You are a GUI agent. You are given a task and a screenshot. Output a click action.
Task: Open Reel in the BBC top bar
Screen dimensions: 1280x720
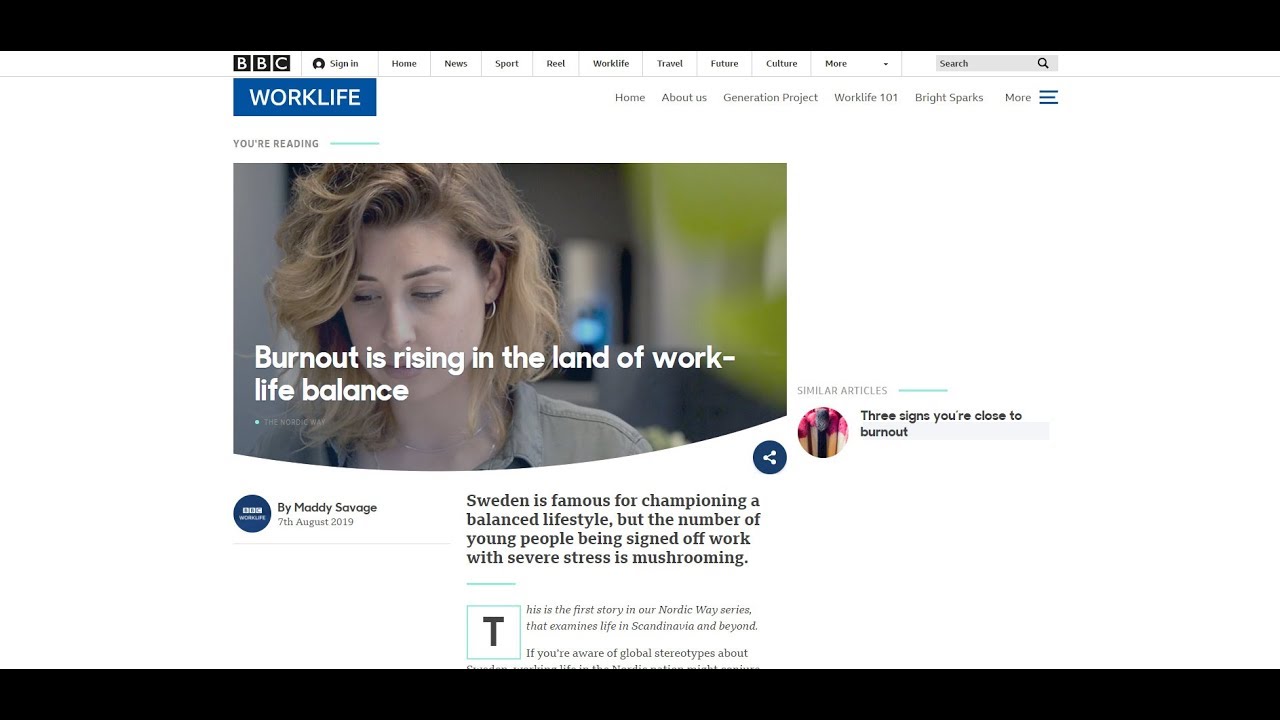coord(556,64)
